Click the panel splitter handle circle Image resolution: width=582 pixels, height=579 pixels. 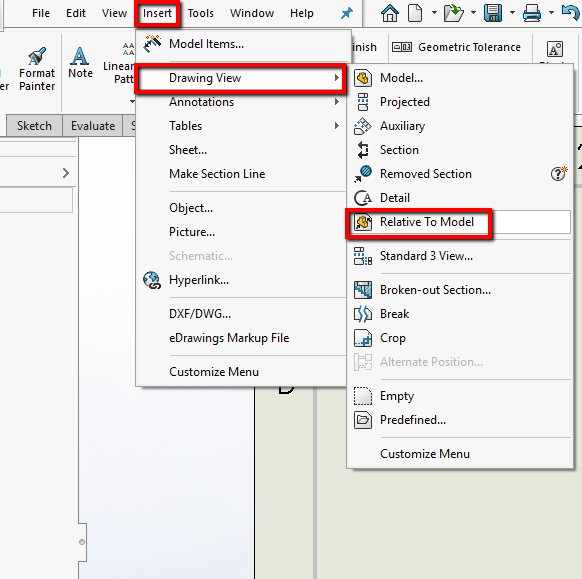point(82,542)
